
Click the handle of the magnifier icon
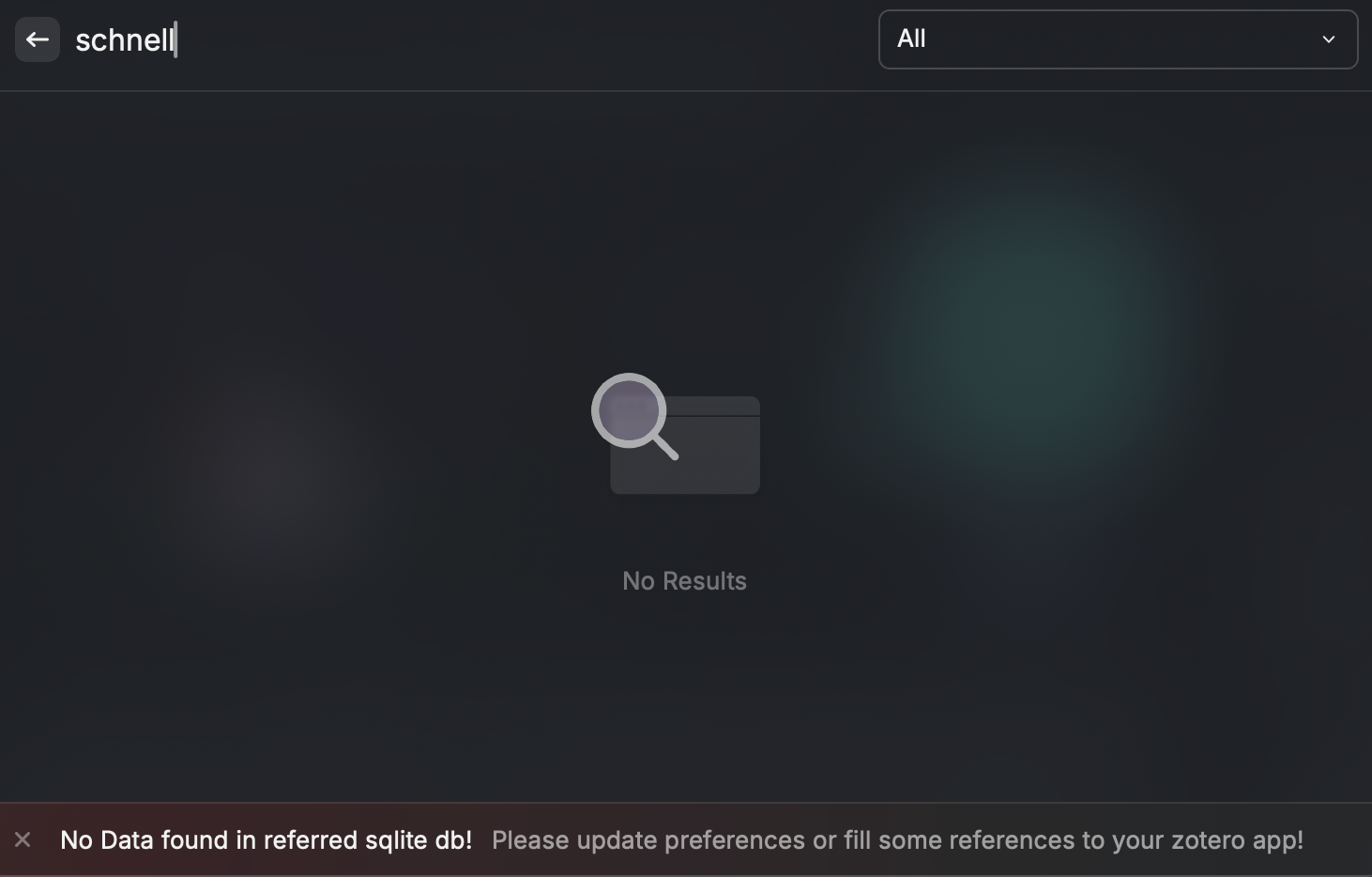coord(664,446)
